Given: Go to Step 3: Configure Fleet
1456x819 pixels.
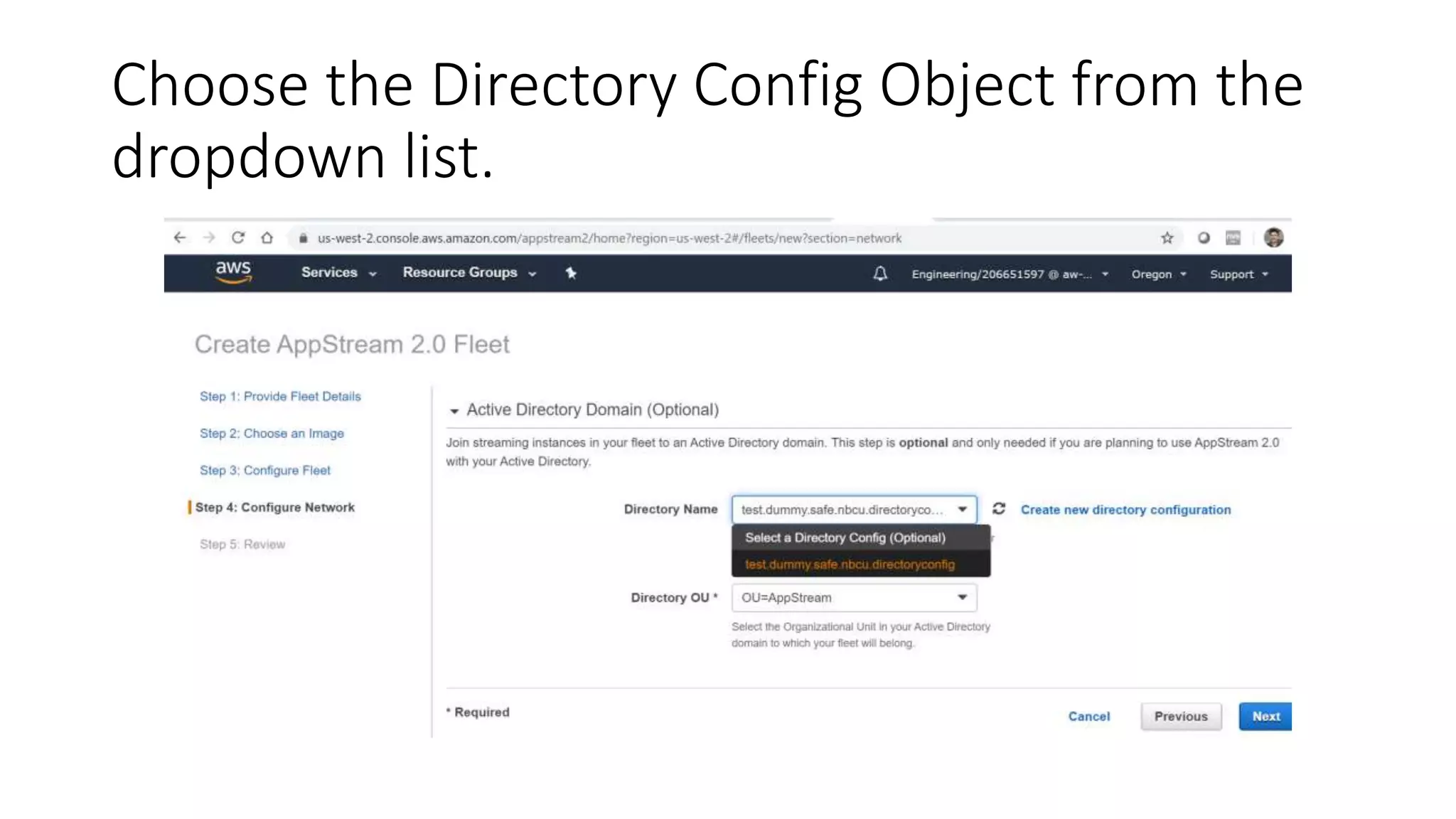Looking at the screenshot, I should pyautogui.click(x=264, y=471).
